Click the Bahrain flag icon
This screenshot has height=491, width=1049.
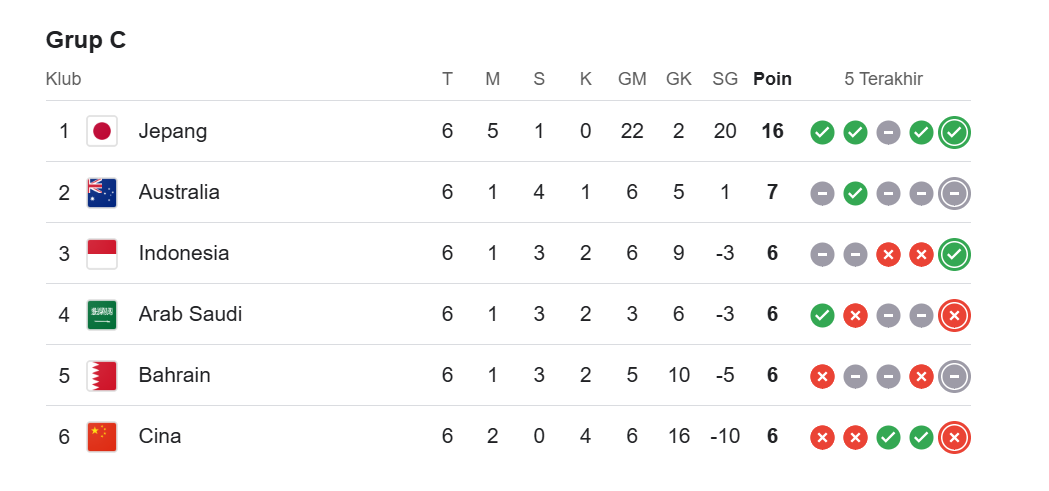(x=102, y=375)
